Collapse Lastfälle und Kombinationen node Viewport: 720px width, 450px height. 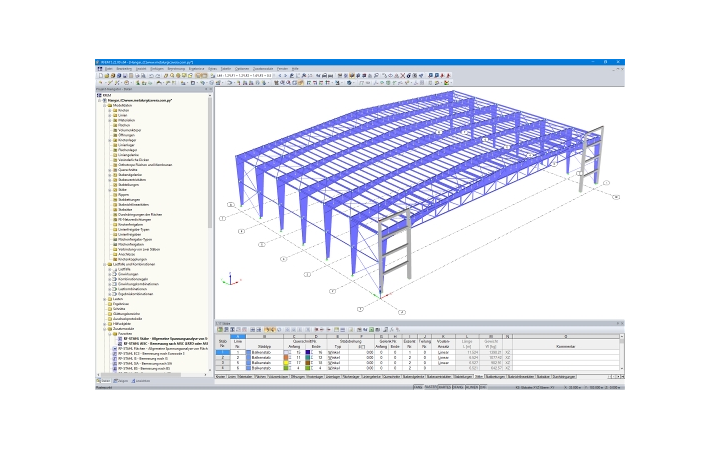point(105,264)
